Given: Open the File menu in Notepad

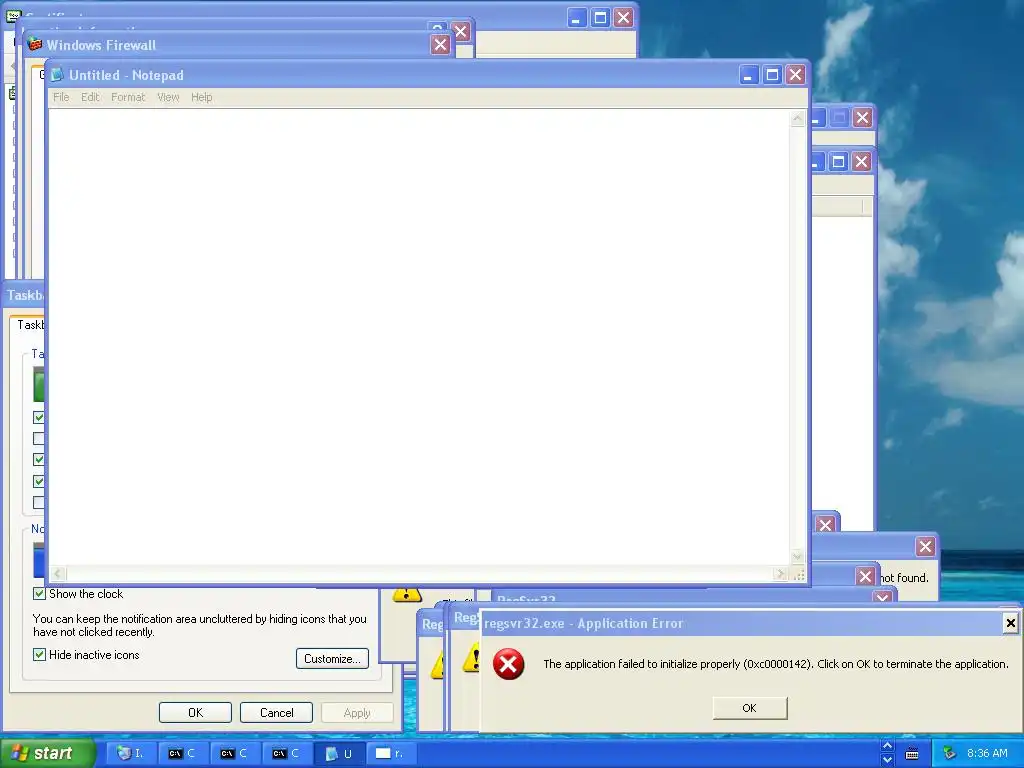Looking at the screenshot, I should point(61,97).
